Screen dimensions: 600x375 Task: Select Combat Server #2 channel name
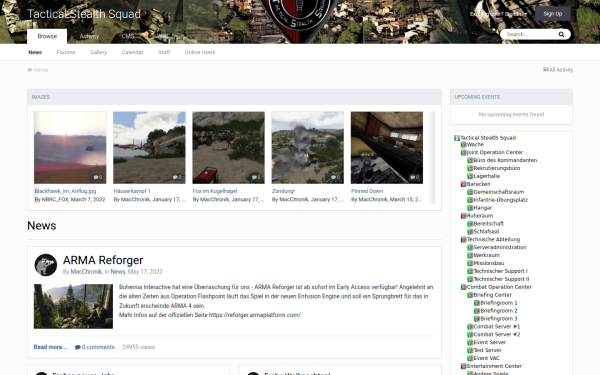[x=497, y=334]
